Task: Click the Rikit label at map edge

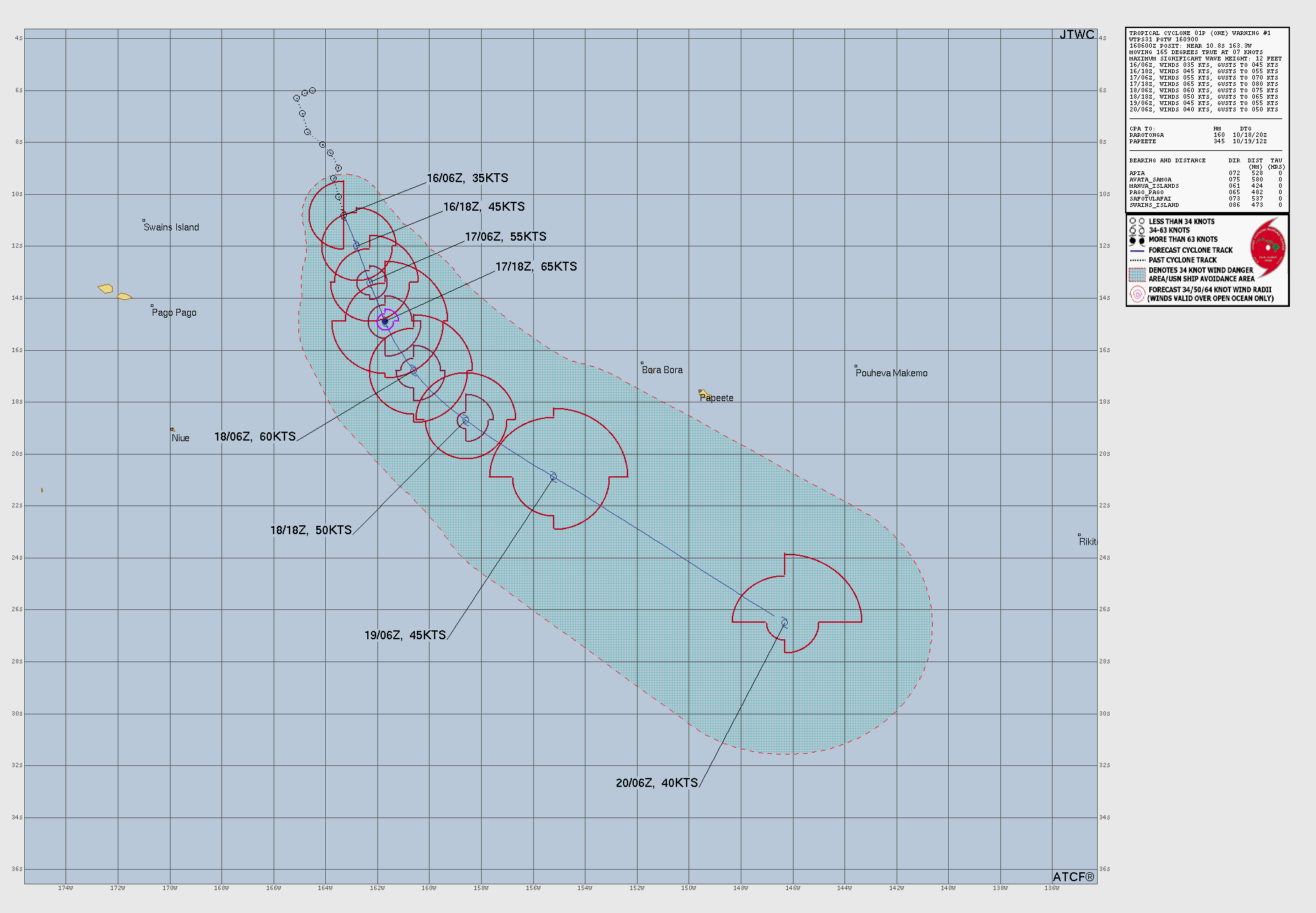Action: (1088, 542)
